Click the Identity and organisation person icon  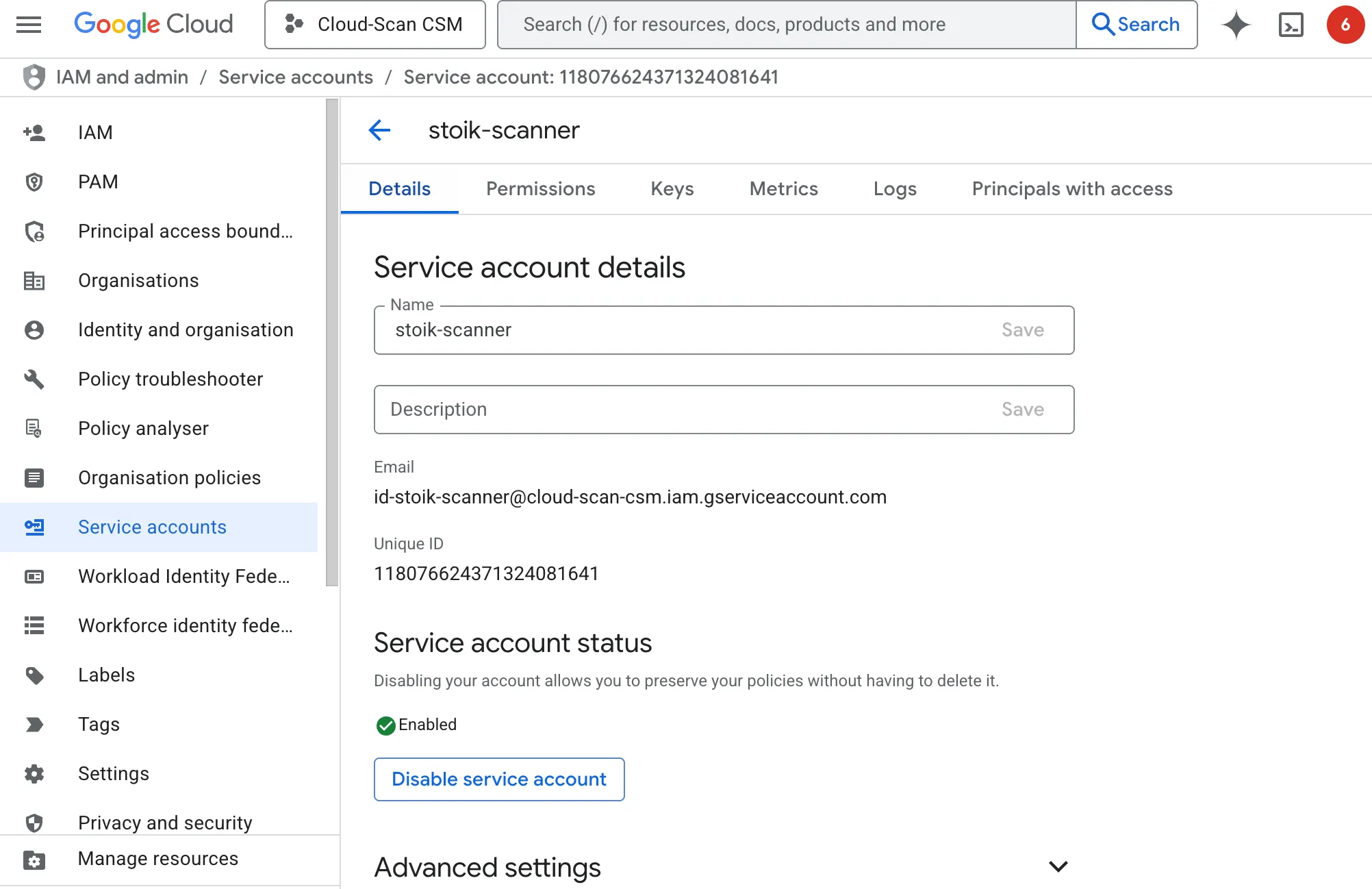[x=34, y=329]
